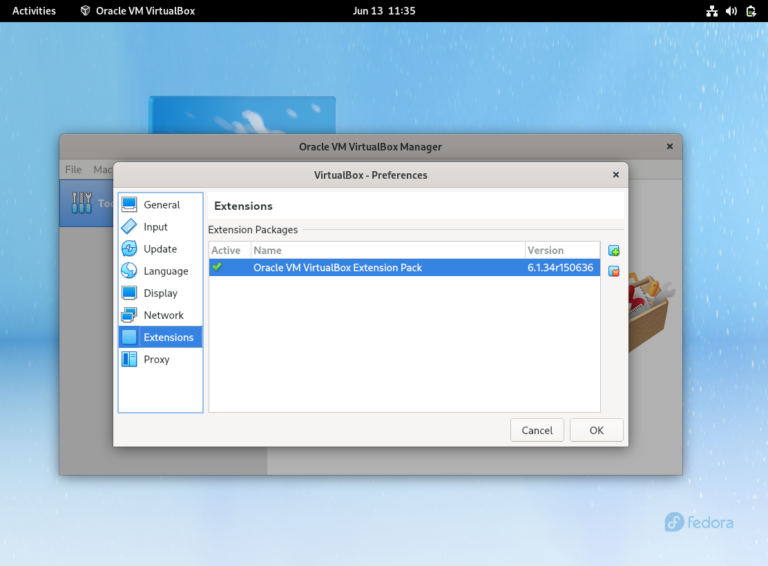Close the VirtualBox - Preferences dialog
The width and height of the screenshot is (768, 566).
616,175
